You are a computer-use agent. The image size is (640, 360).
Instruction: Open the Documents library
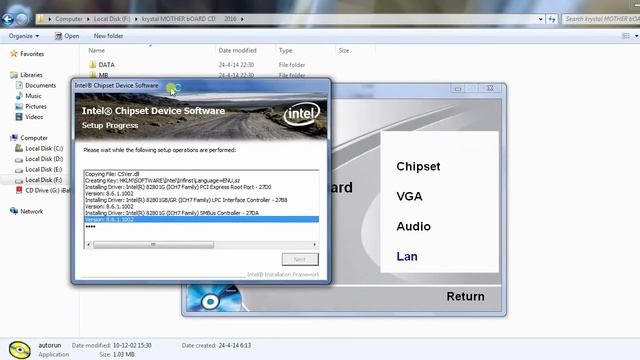click(40, 85)
